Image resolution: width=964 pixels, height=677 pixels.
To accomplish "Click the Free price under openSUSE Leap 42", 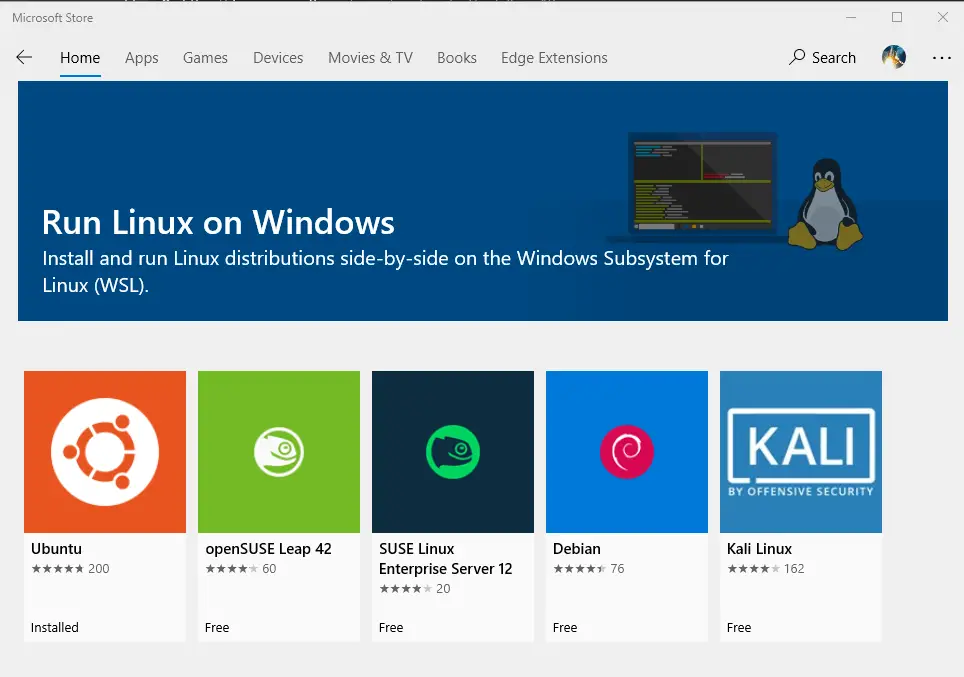I will pyautogui.click(x=217, y=627).
